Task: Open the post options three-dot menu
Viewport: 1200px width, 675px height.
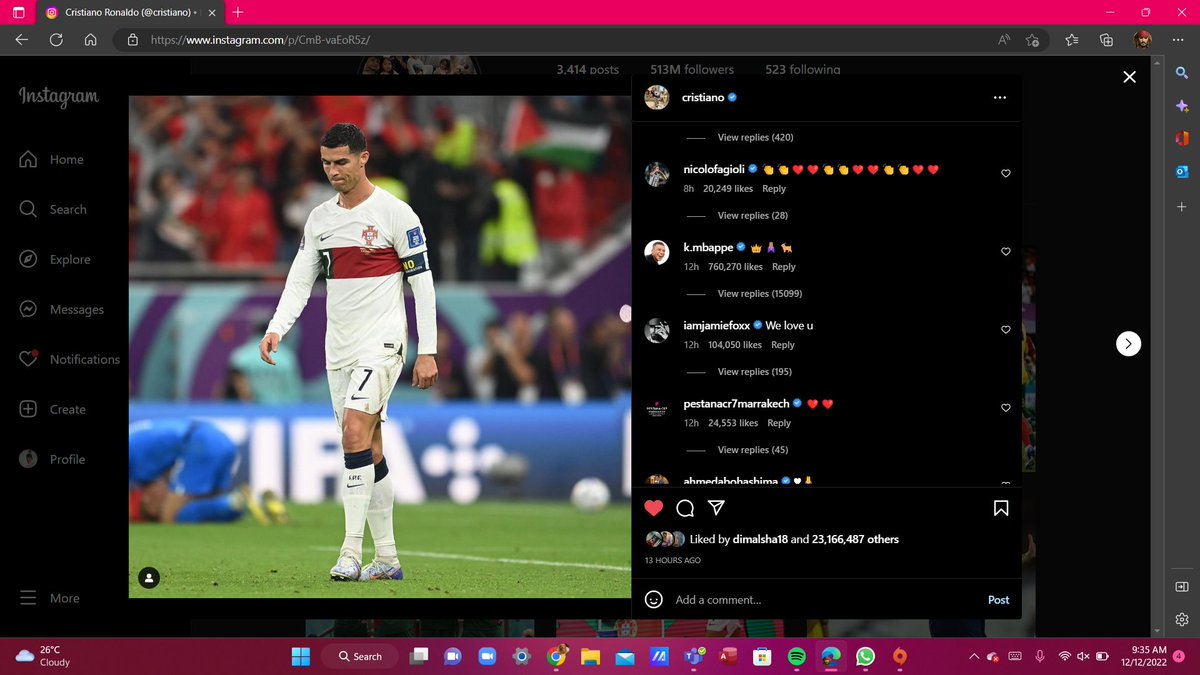Action: (x=1000, y=98)
